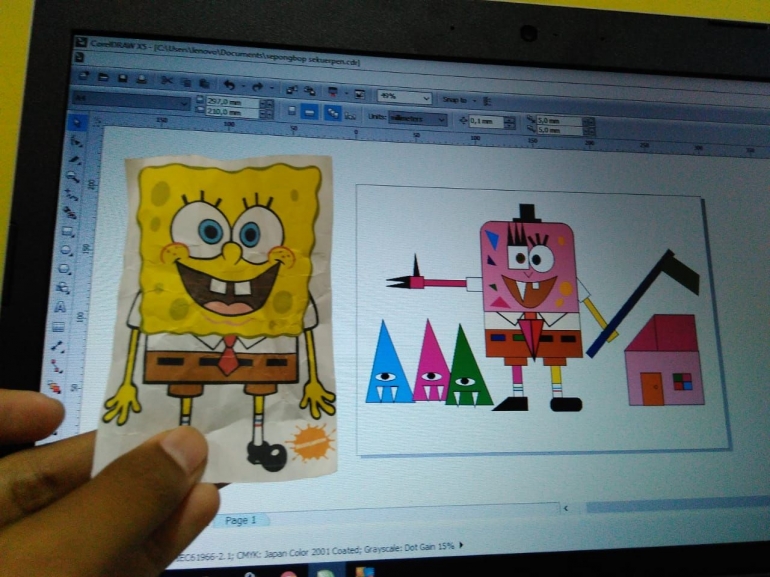The width and height of the screenshot is (770, 577).
Task: Open the Undo history dropdown arrow
Action: tap(244, 86)
